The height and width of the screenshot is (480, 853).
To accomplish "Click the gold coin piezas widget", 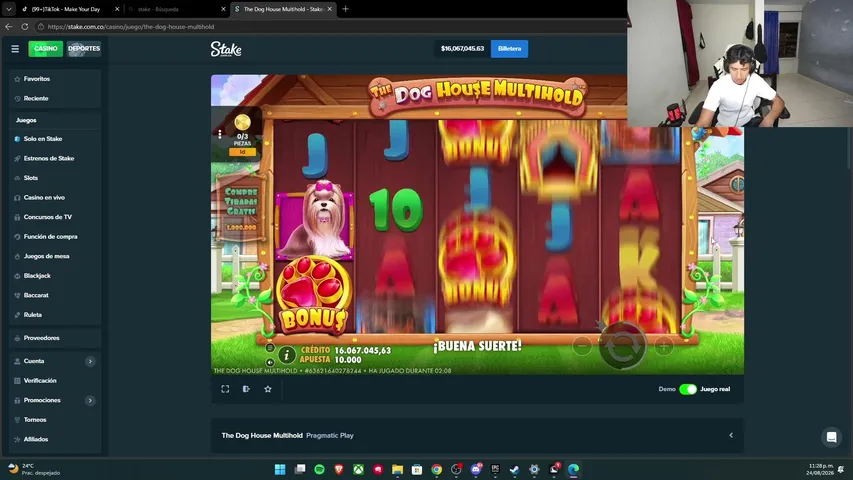I will point(242,134).
